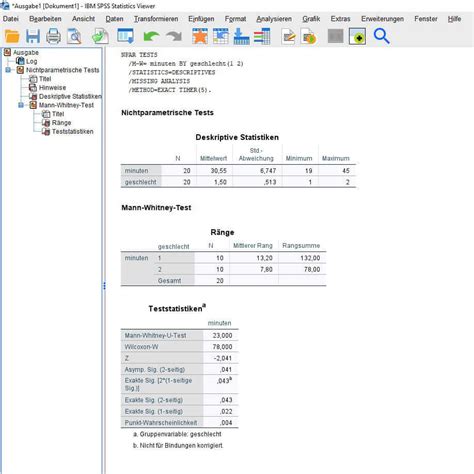This screenshot has height=474, width=474.
Task: Click the Print icon in the toolbar
Action: pyautogui.click(x=53, y=36)
